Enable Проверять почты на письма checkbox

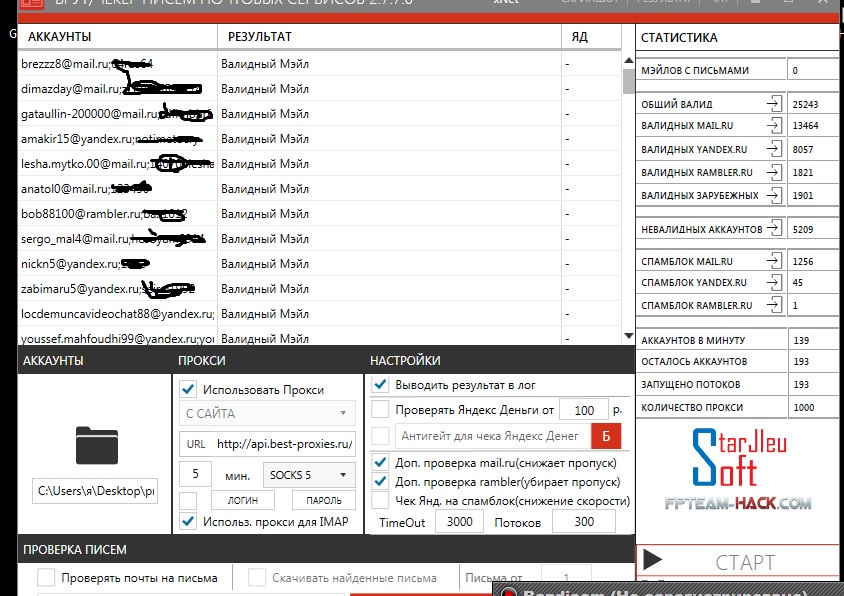point(46,578)
